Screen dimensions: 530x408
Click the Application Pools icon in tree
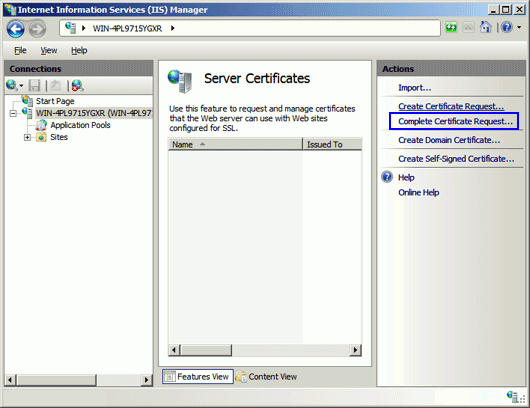(x=41, y=125)
